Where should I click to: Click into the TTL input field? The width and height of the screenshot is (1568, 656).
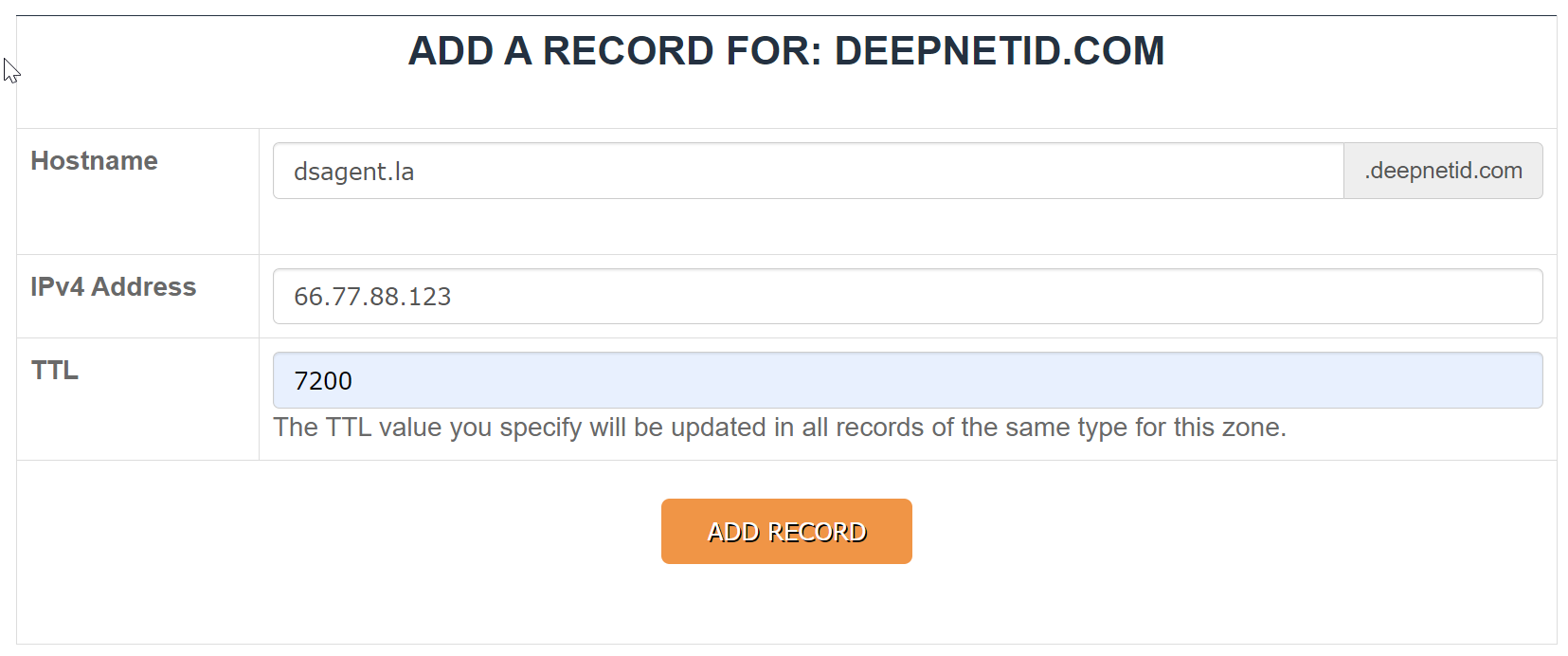907,380
